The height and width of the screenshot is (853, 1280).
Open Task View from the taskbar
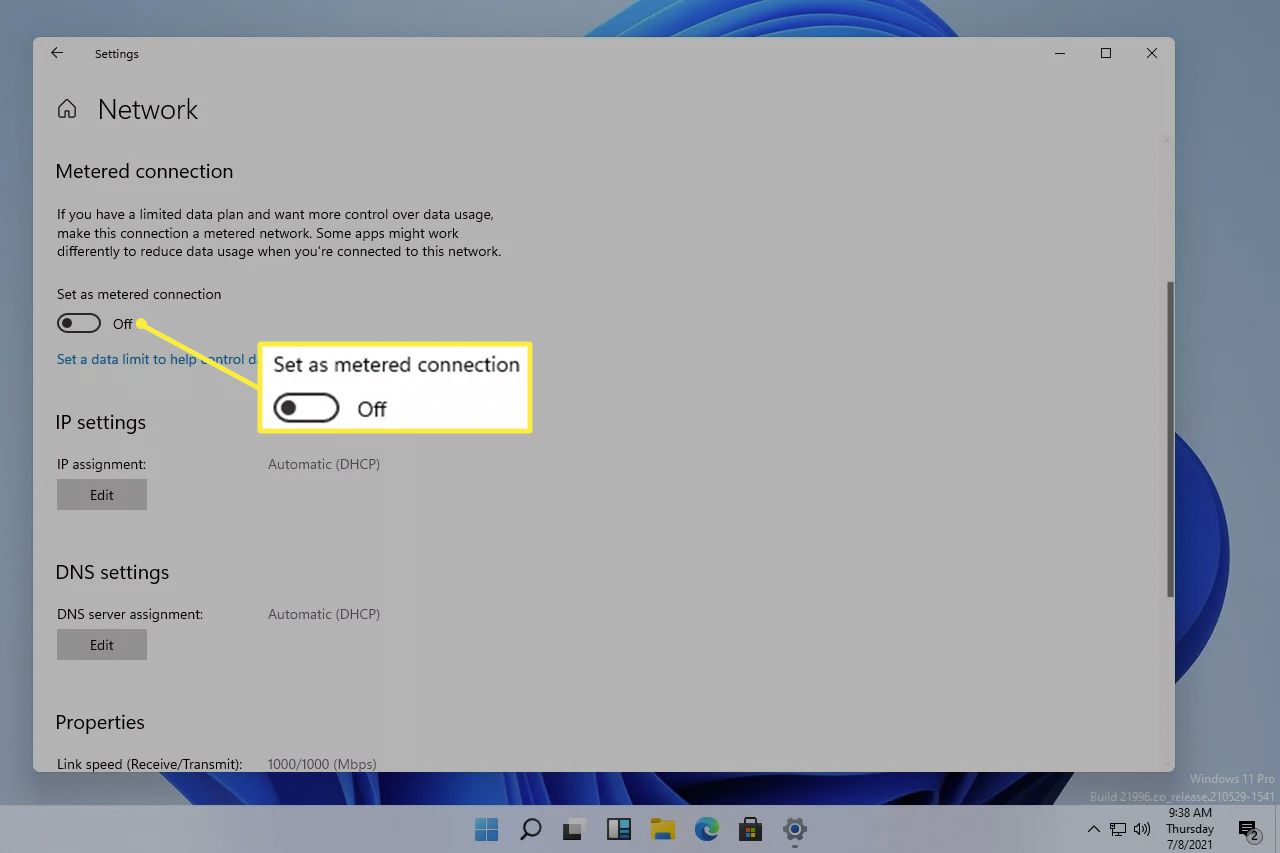tap(574, 829)
